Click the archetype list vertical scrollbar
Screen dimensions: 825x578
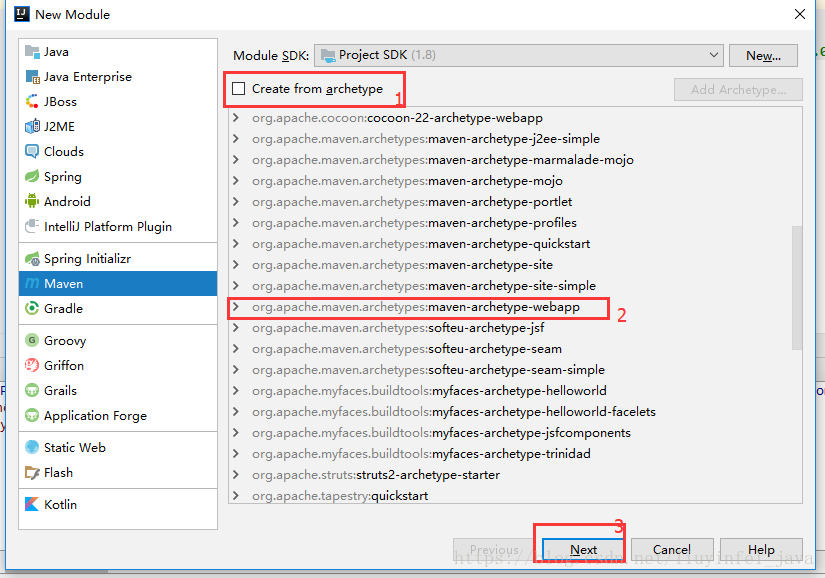pyautogui.click(x=797, y=287)
